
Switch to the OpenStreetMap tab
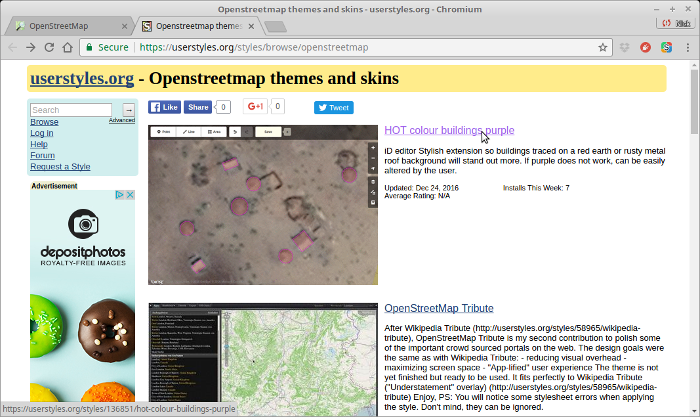pos(67,26)
